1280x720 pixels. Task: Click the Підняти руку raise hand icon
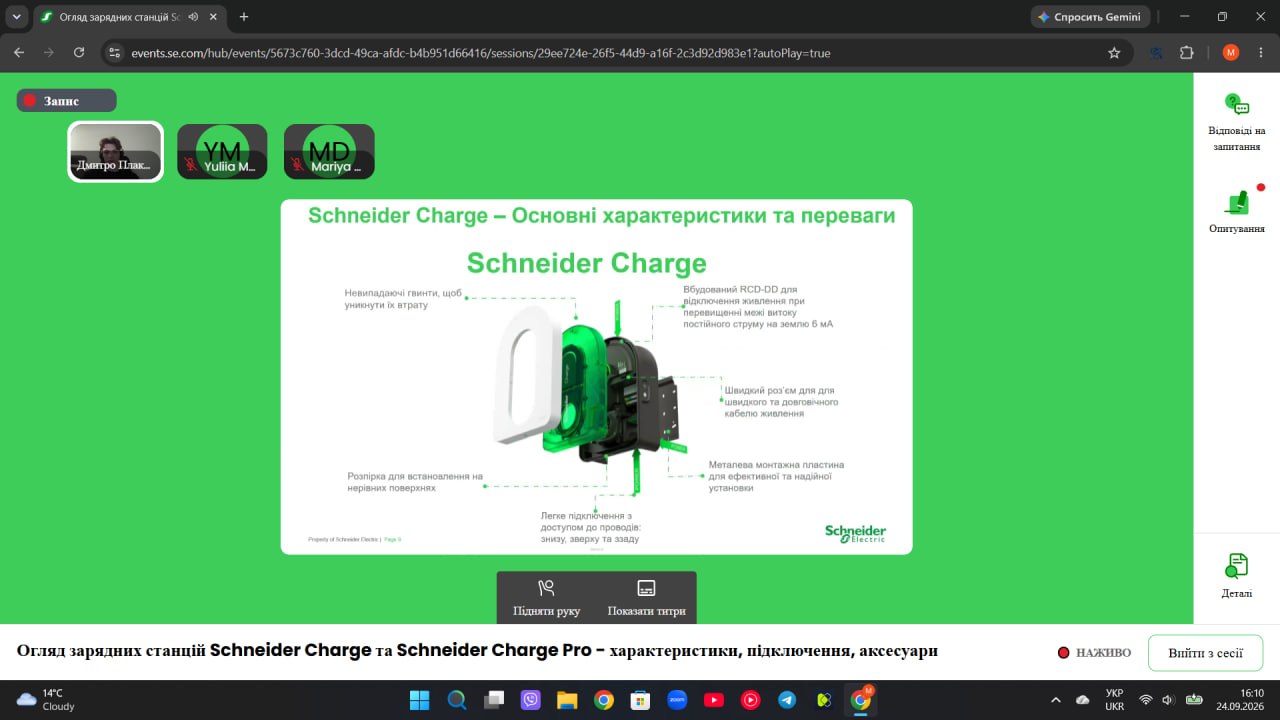click(x=546, y=588)
